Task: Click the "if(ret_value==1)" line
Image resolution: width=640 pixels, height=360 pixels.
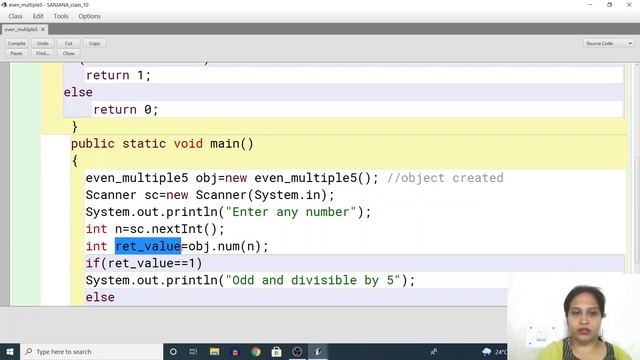Action: click(144, 263)
